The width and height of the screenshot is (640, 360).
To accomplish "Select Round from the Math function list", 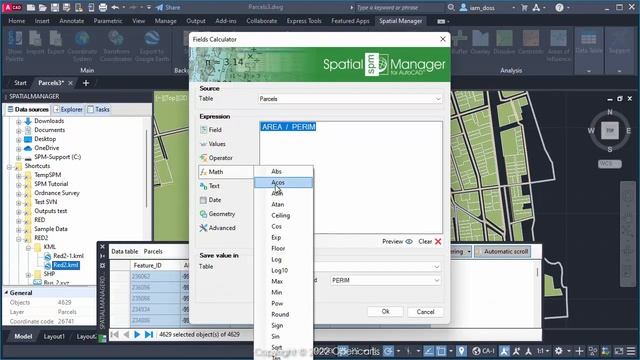I will pos(283,315).
